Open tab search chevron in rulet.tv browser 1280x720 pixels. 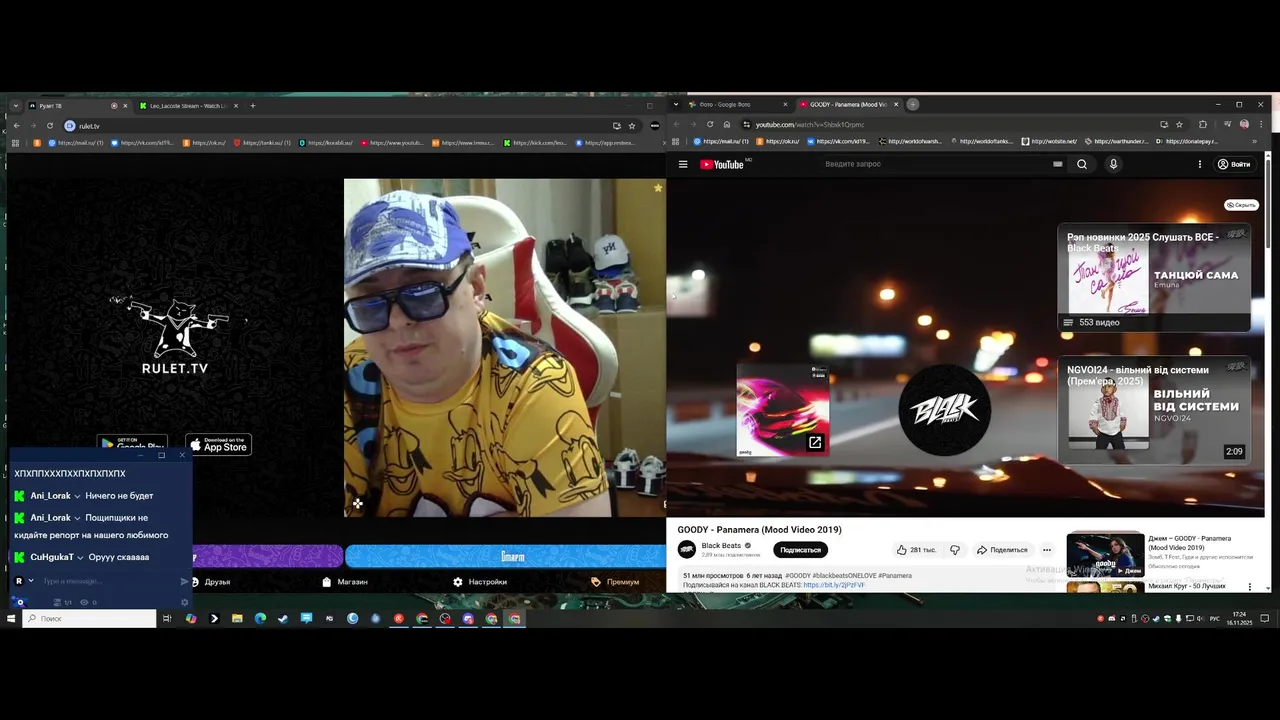16,106
